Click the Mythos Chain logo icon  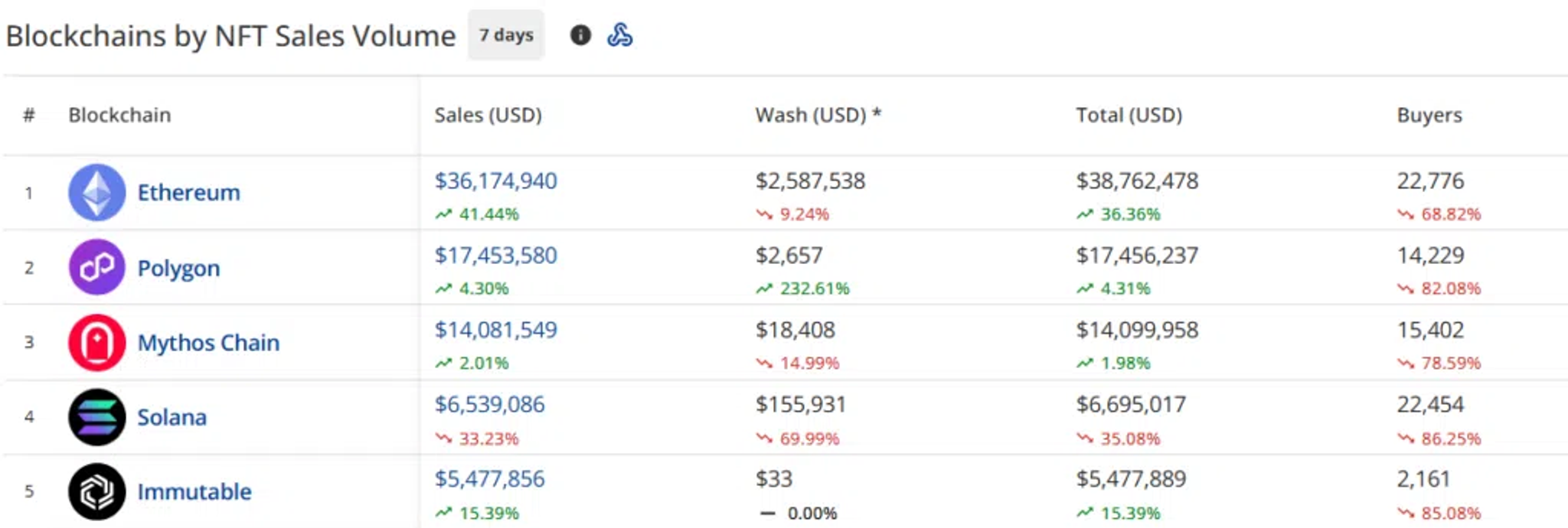[x=97, y=342]
